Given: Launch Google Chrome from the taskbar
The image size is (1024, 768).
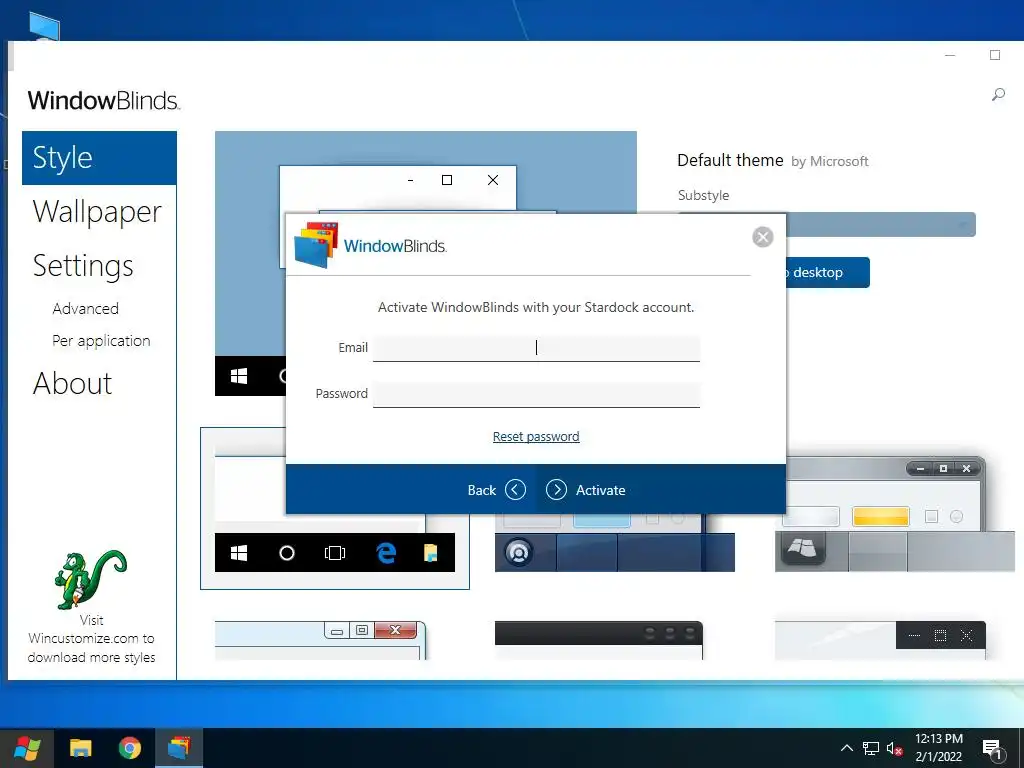Looking at the screenshot, I should click(130, 748).
